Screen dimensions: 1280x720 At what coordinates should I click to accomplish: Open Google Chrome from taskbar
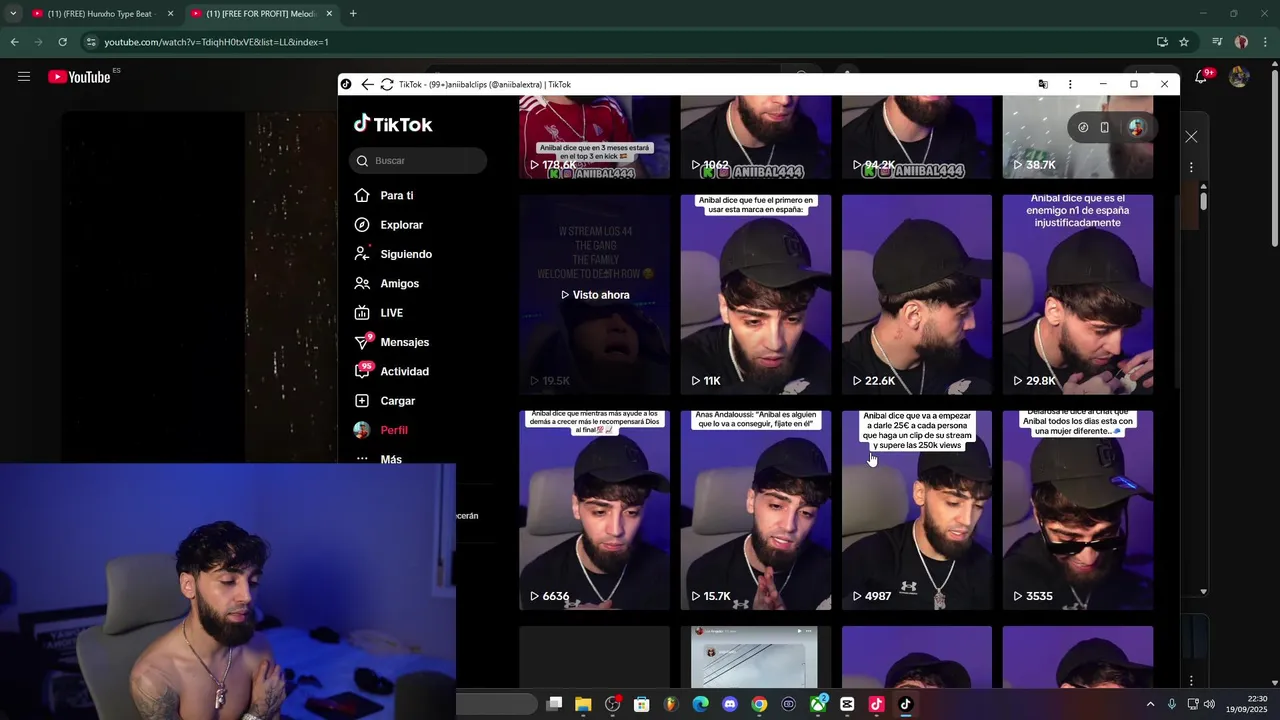tap(759, 704)
